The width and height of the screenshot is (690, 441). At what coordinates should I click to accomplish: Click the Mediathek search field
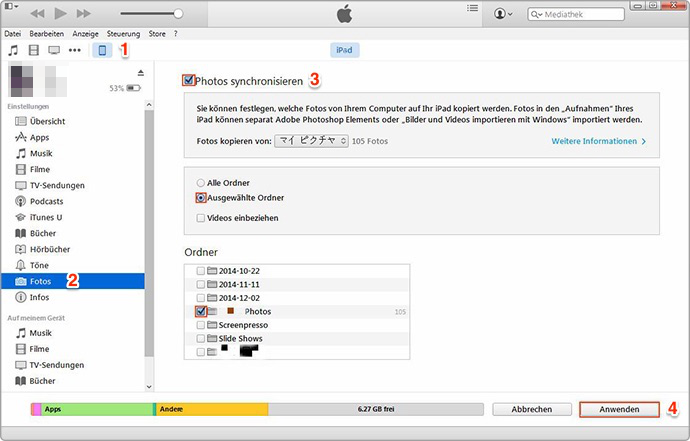click(x=576, y=14)
